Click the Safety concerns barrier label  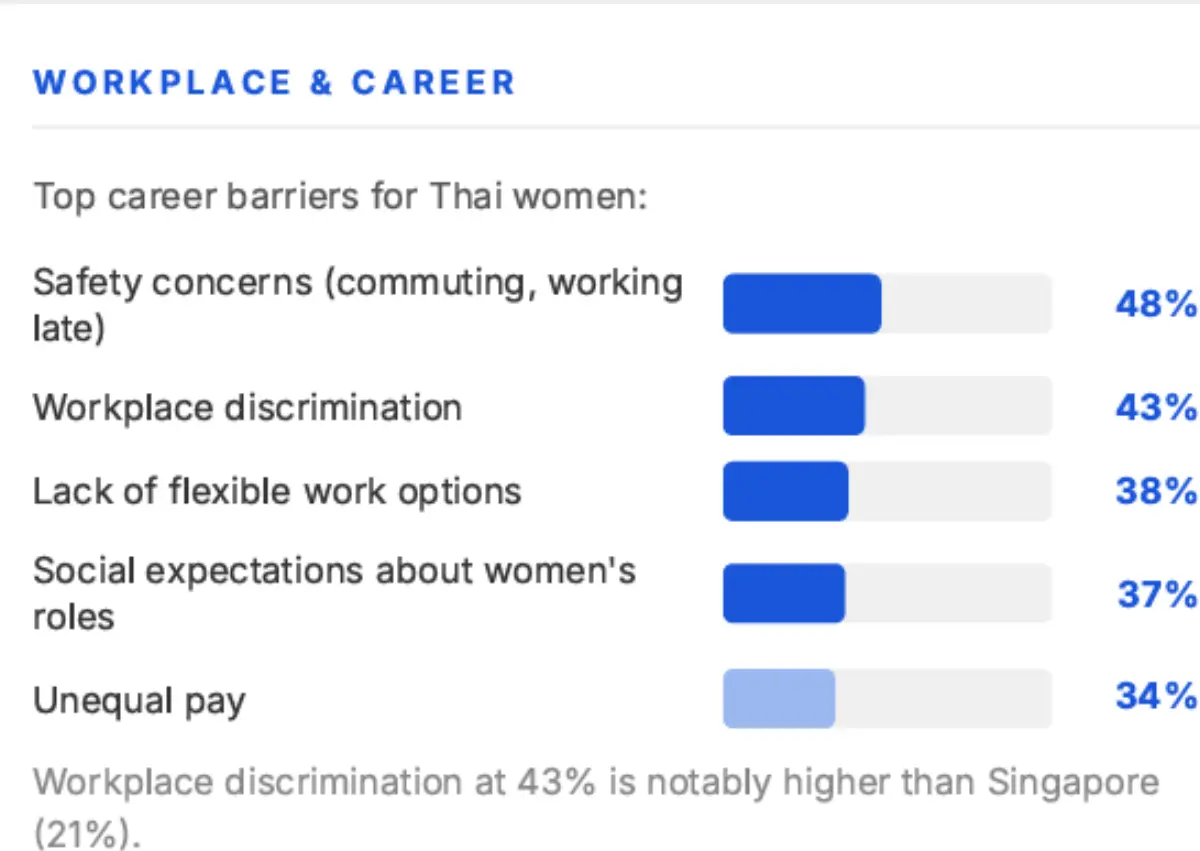click(357, 304)
